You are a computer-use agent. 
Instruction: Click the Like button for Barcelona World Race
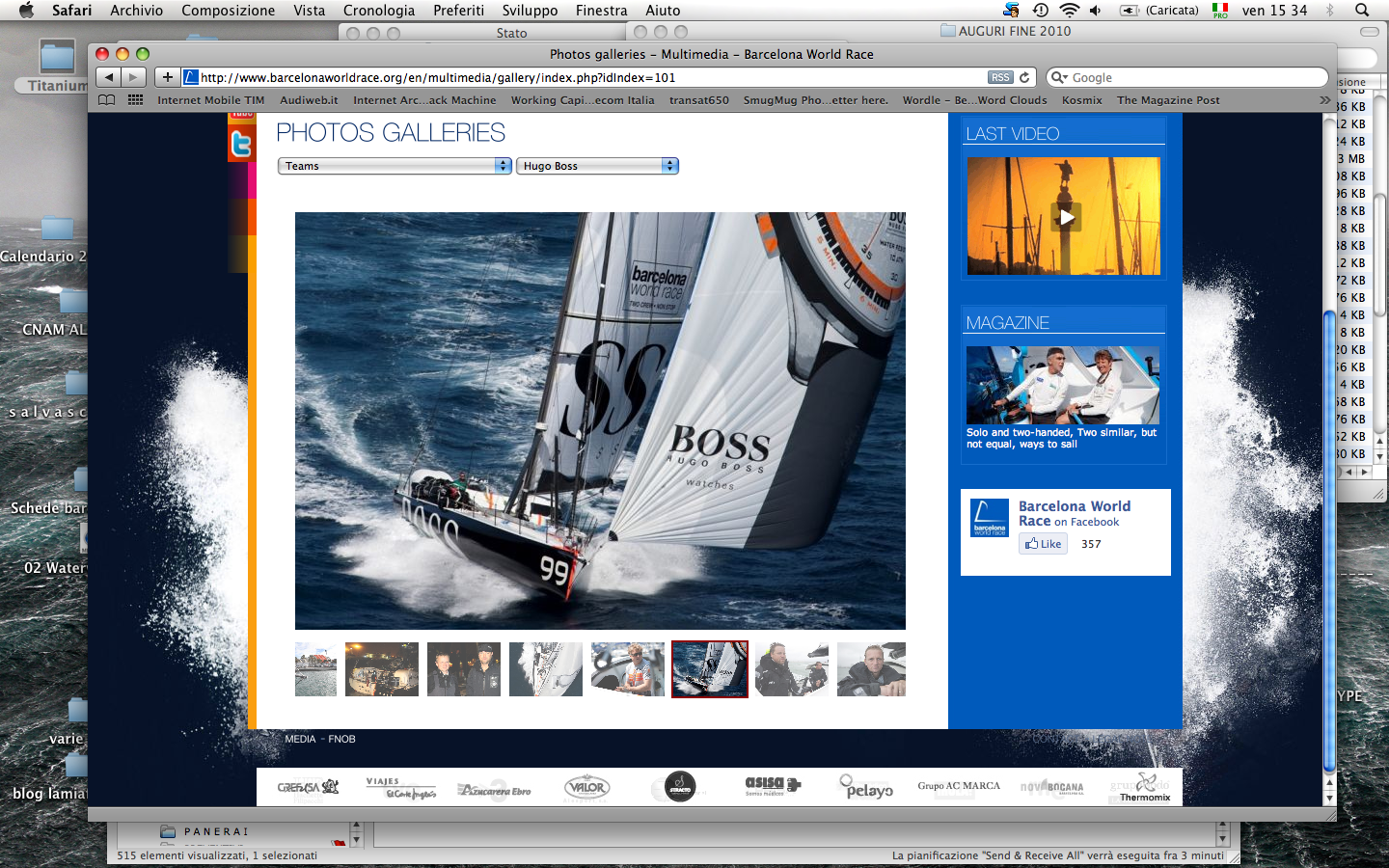point(1043,544)
